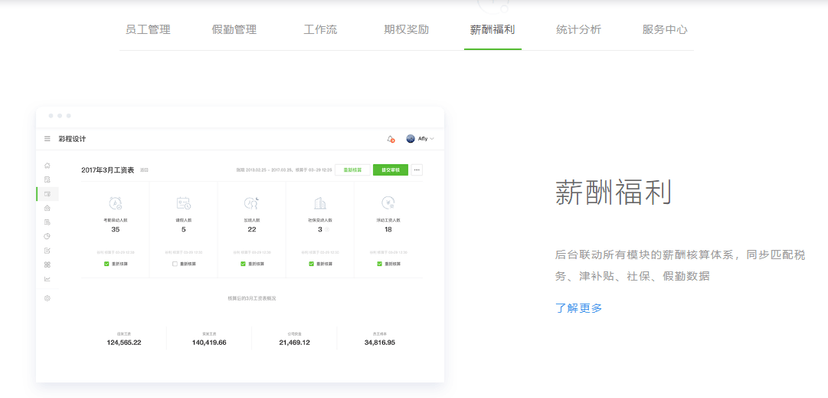
Task: Open the hamburger menu beside 彩程设计
Action: click(47, 139)
